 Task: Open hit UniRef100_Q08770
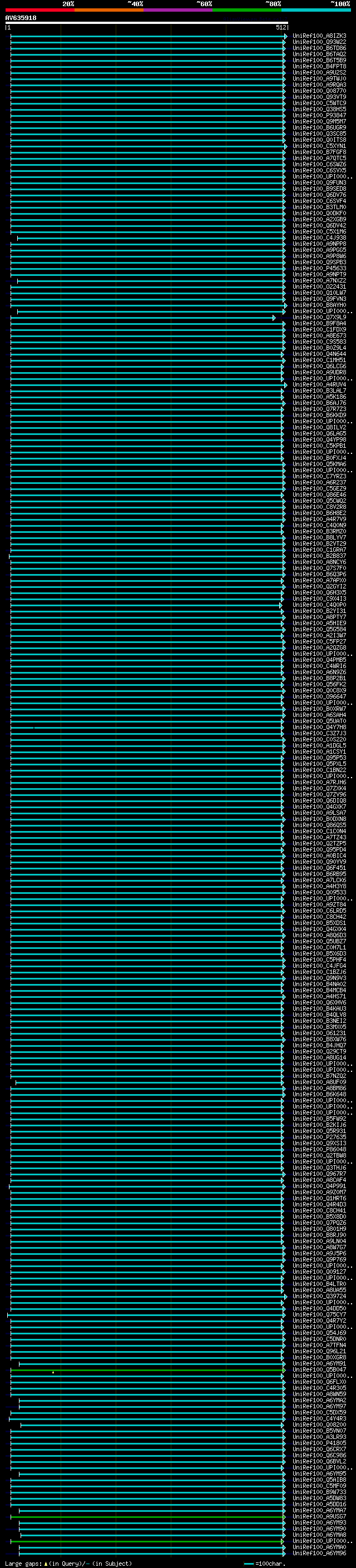click(319, 91)
